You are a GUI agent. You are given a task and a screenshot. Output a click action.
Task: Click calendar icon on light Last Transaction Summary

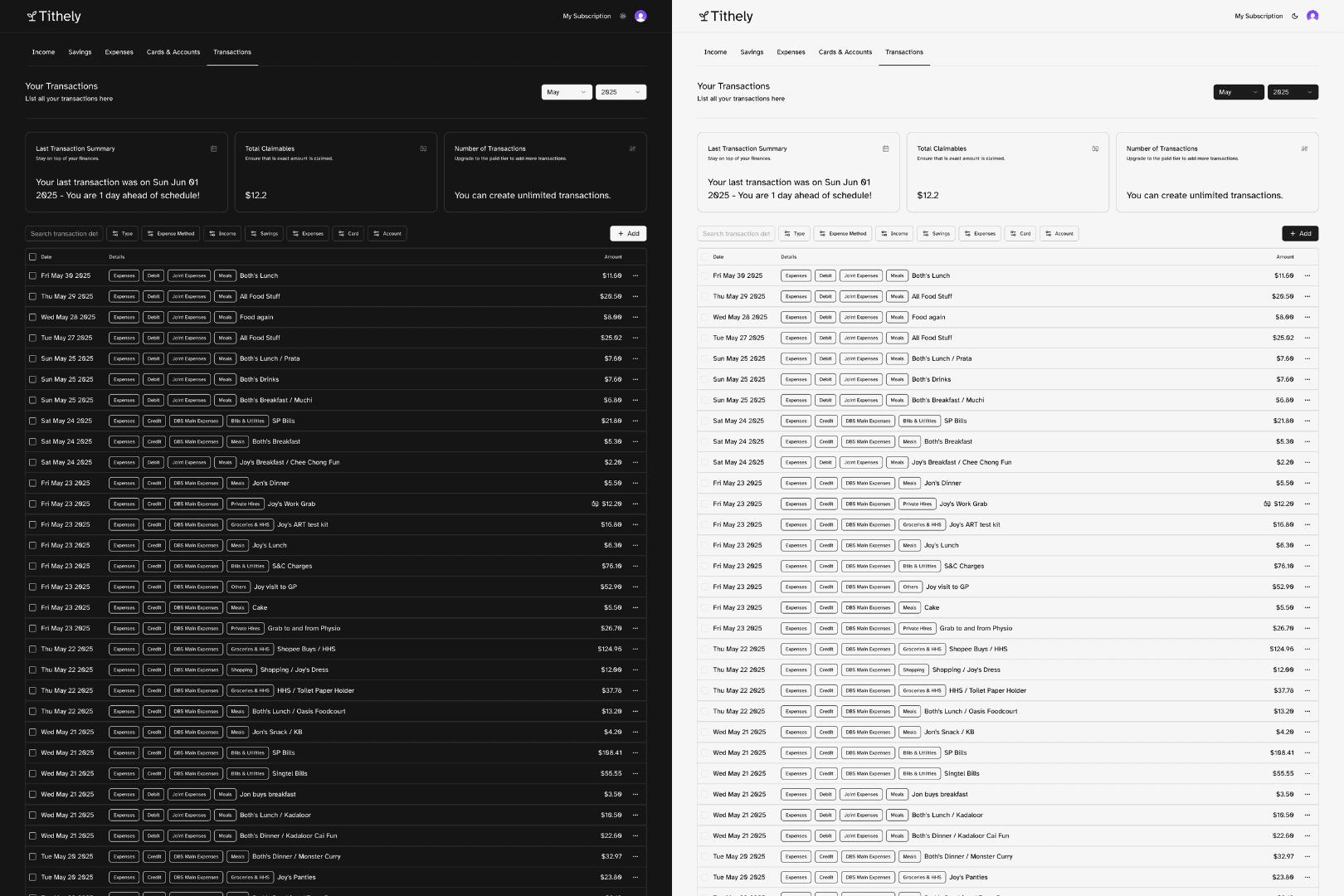click(x=885, y=149)
